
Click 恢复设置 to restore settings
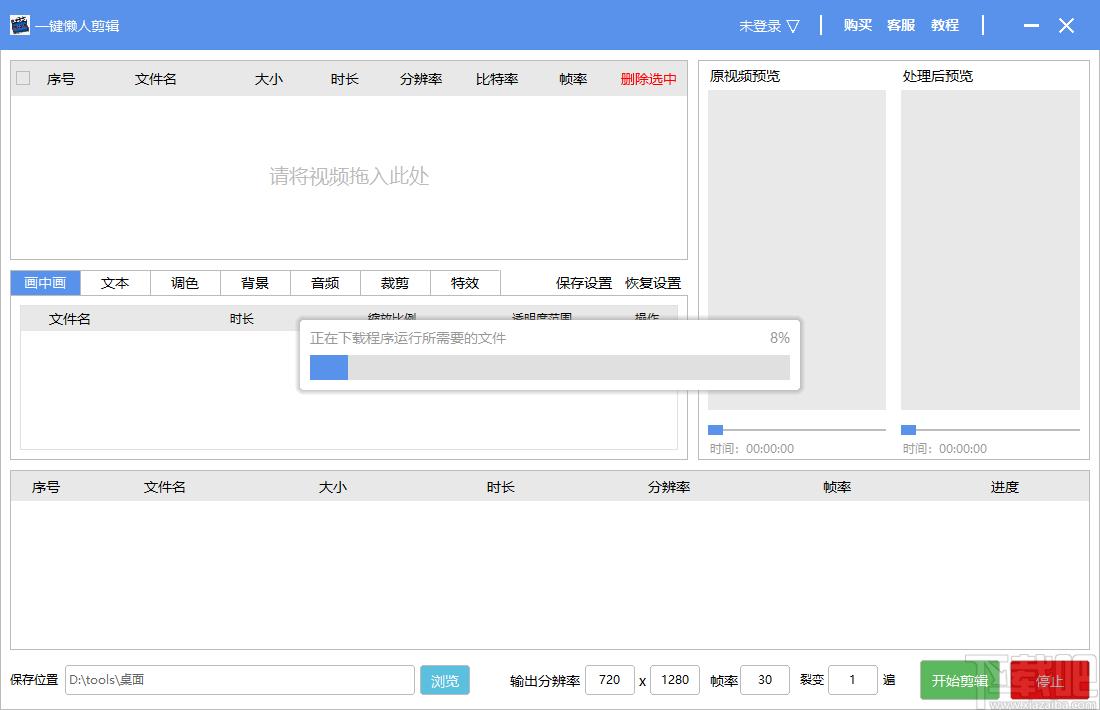pos(653,283)
